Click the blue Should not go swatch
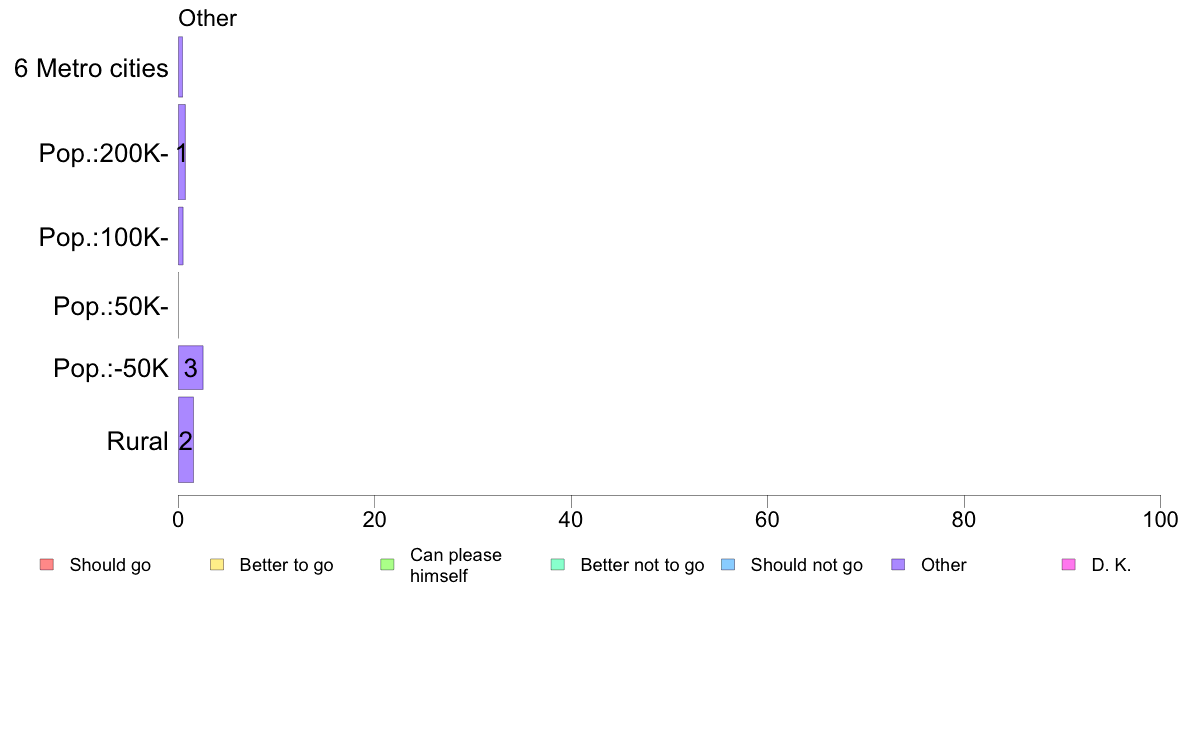 728,565
